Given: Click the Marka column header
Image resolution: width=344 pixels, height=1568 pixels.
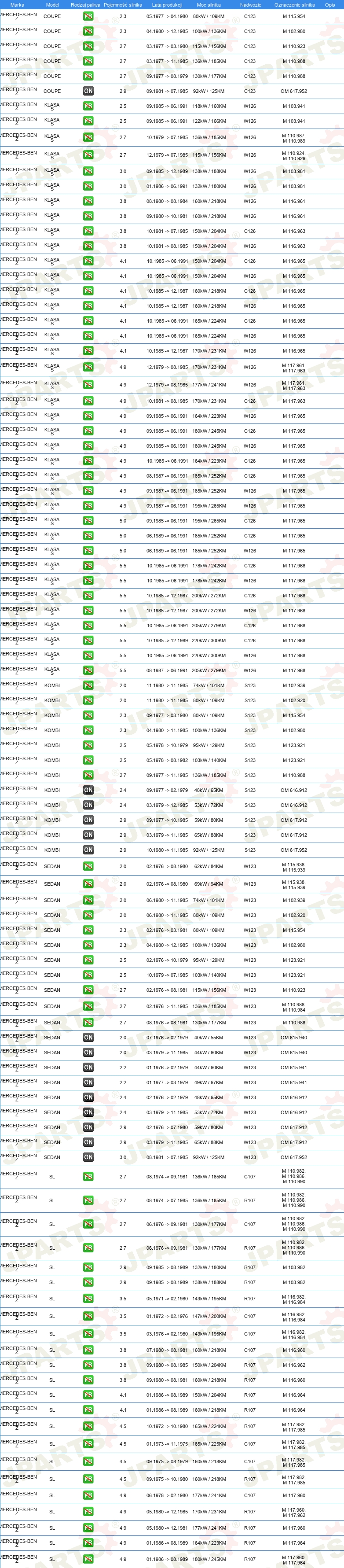Looking at the screenshot, I should tap(18, 5).
